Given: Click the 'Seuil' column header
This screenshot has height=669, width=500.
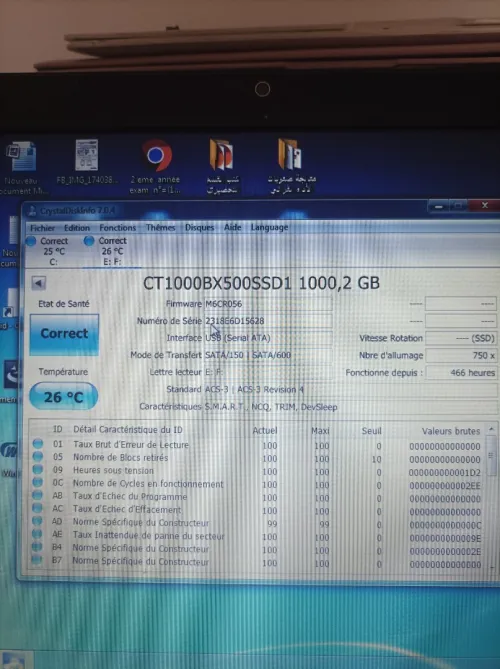Looking at the screenshot, I should (371, 431).
